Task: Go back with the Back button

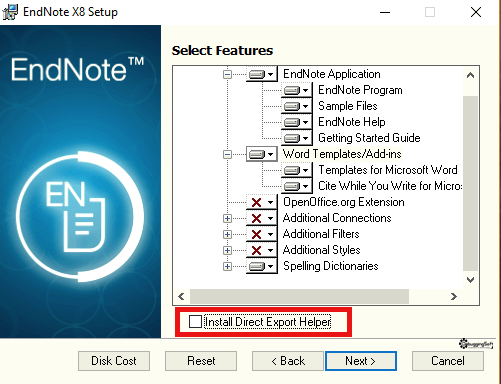Action: pos(288,361)
